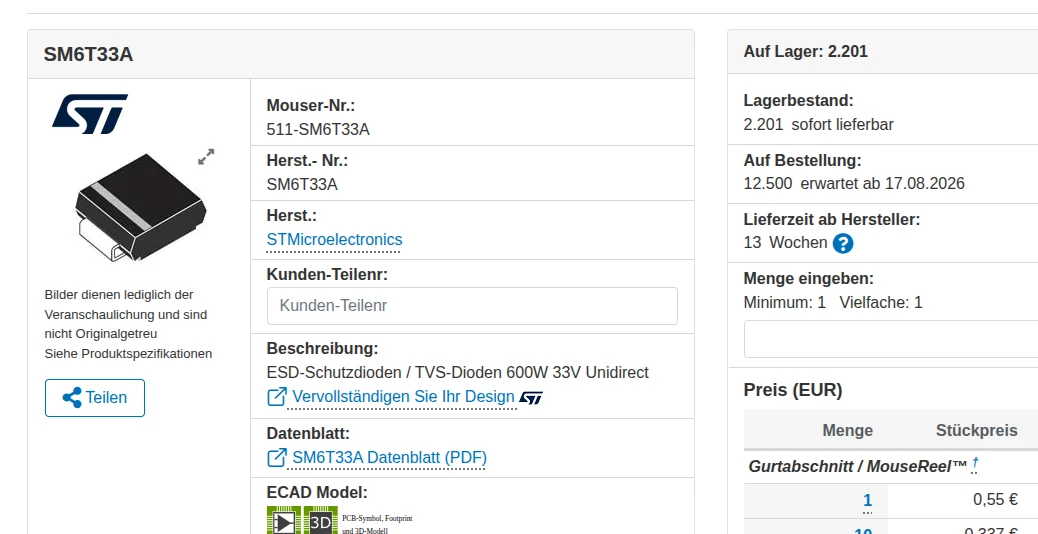Enlarge the product image with the arrows icon
Viewport: 1038px width, 534px height.
point(206,157)
